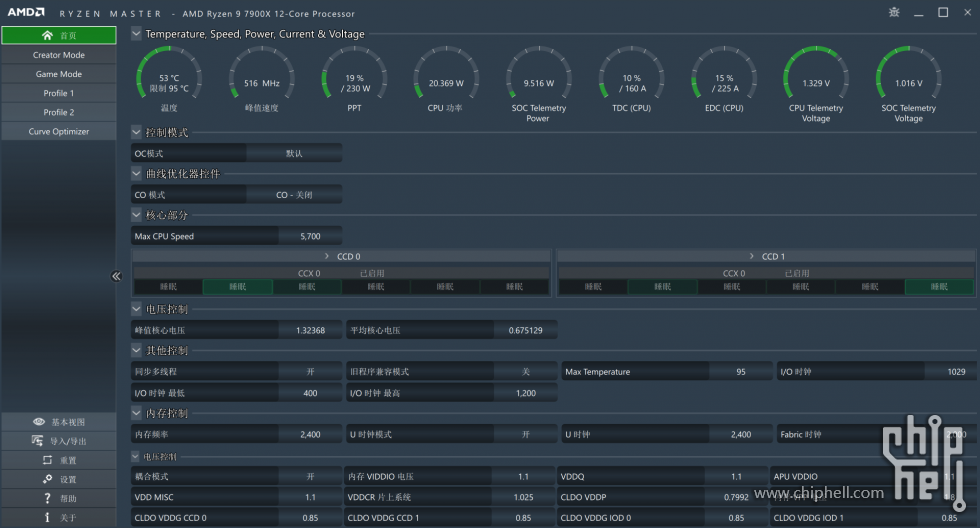Screen dimensions: 980x528
Task: Click OC mode value 默认
Action: point(294,153)
